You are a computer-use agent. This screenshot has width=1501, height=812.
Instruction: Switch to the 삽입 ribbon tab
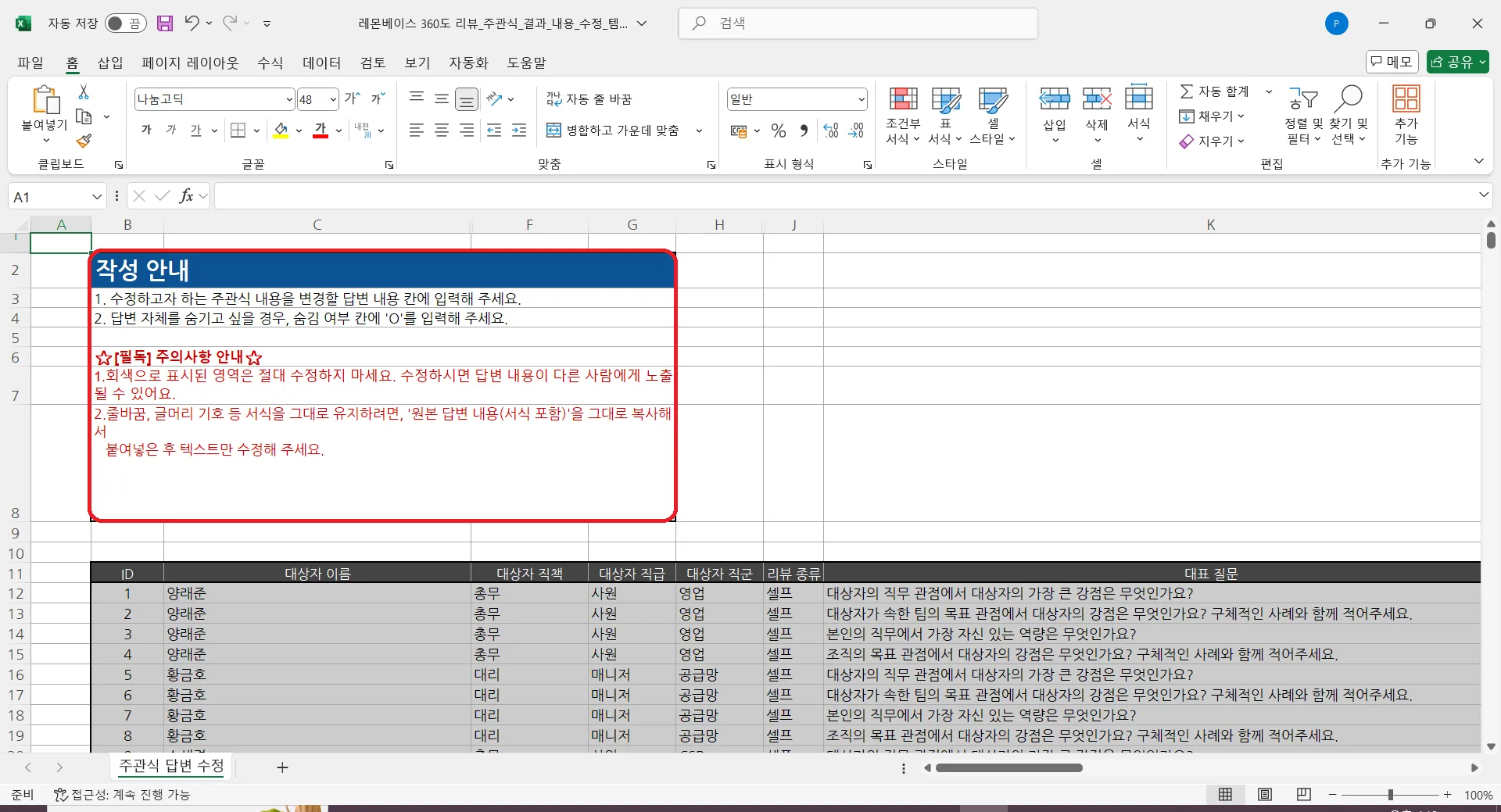110,63
